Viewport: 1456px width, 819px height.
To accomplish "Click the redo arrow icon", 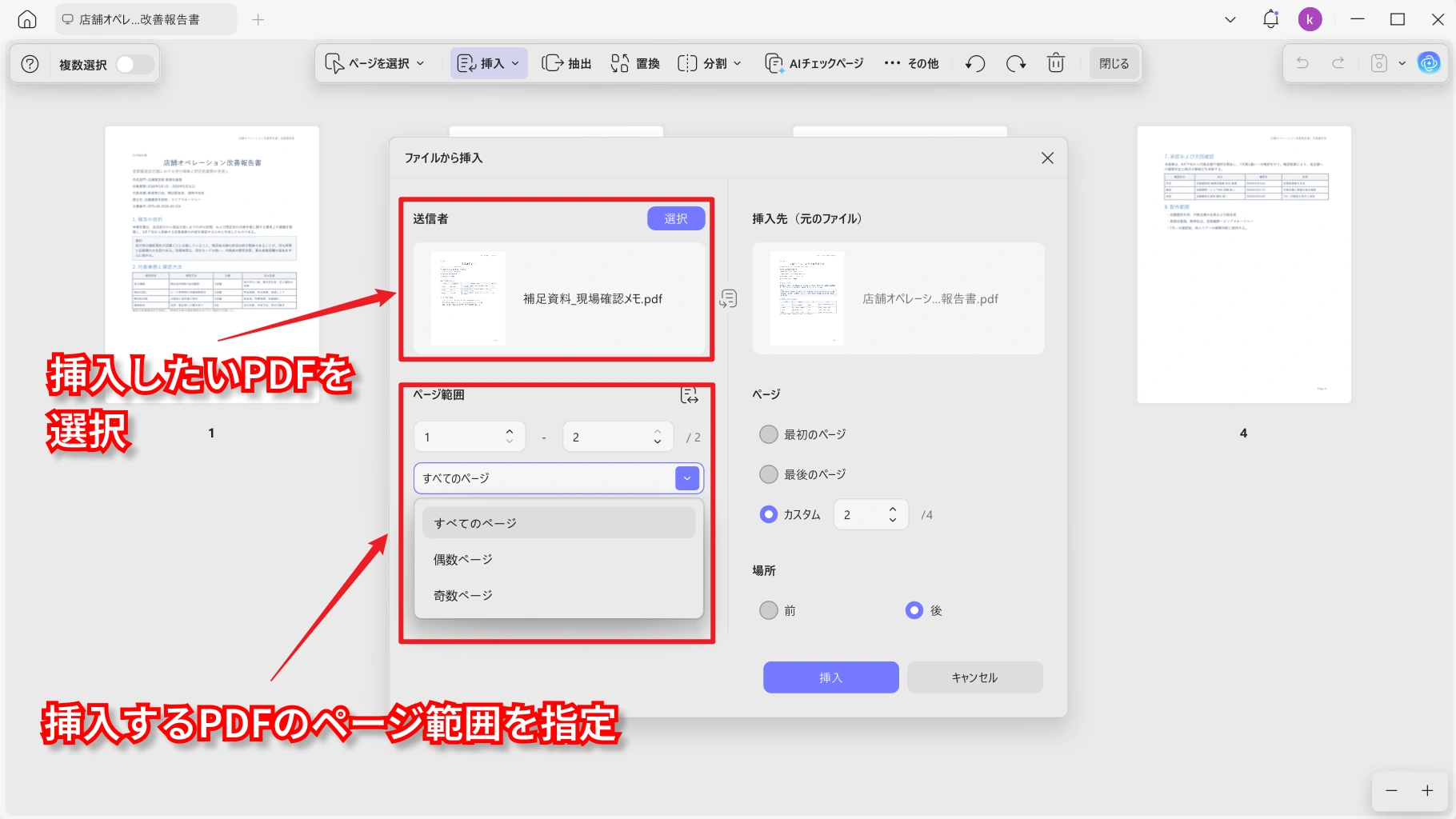I will pos(1338,63).
